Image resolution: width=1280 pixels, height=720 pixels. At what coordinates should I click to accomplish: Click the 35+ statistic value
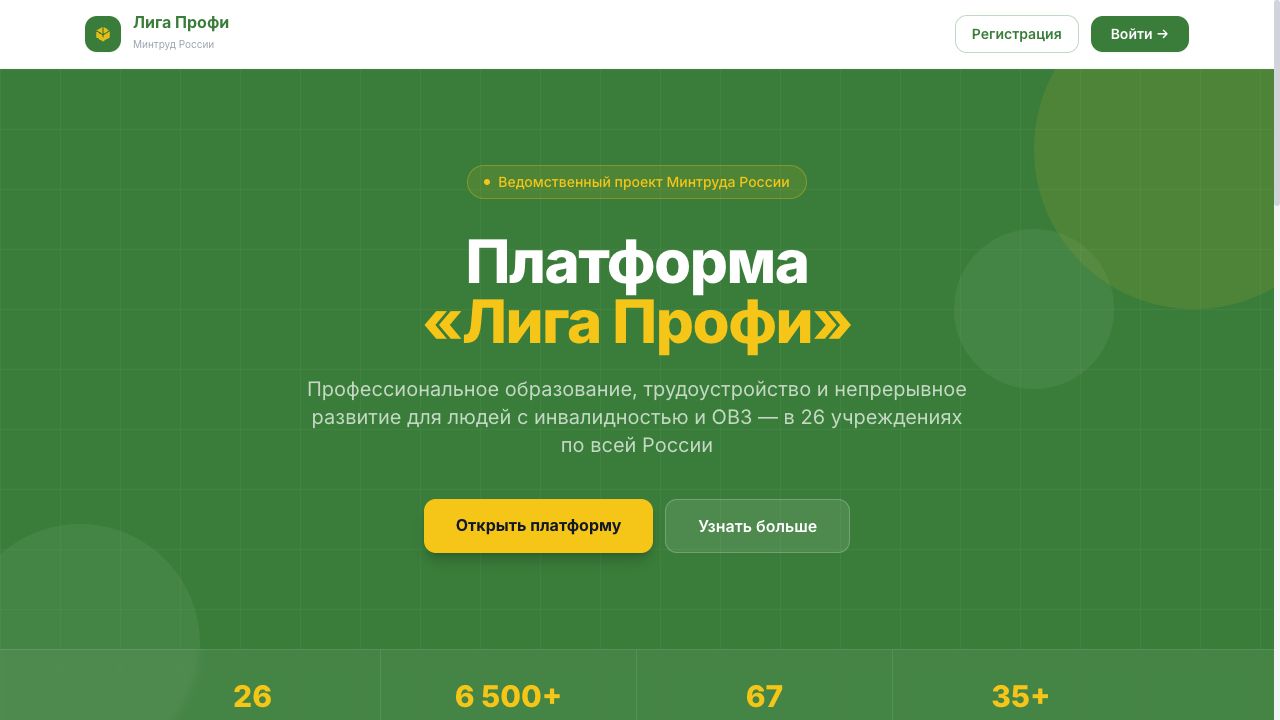[x=1020, y=696]
